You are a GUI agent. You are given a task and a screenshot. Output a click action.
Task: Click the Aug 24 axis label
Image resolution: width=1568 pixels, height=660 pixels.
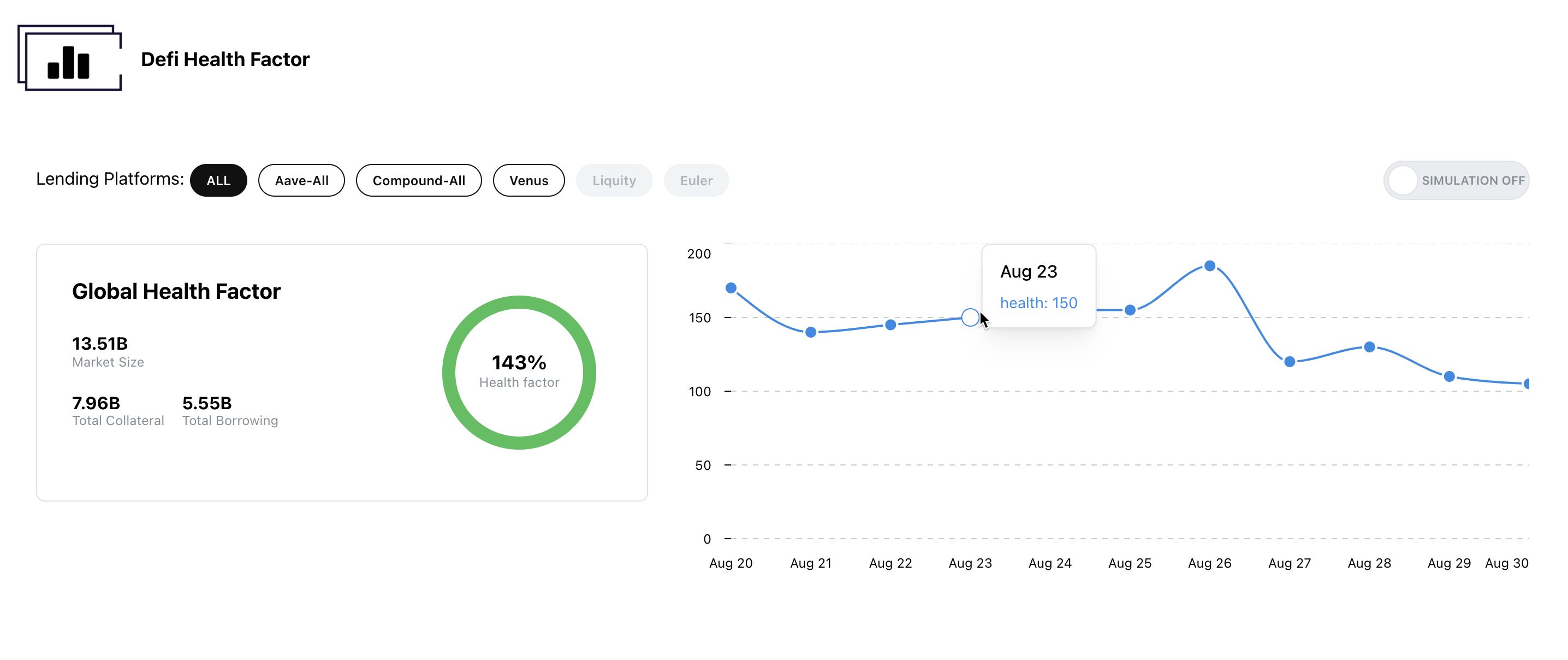[1050, 563]
